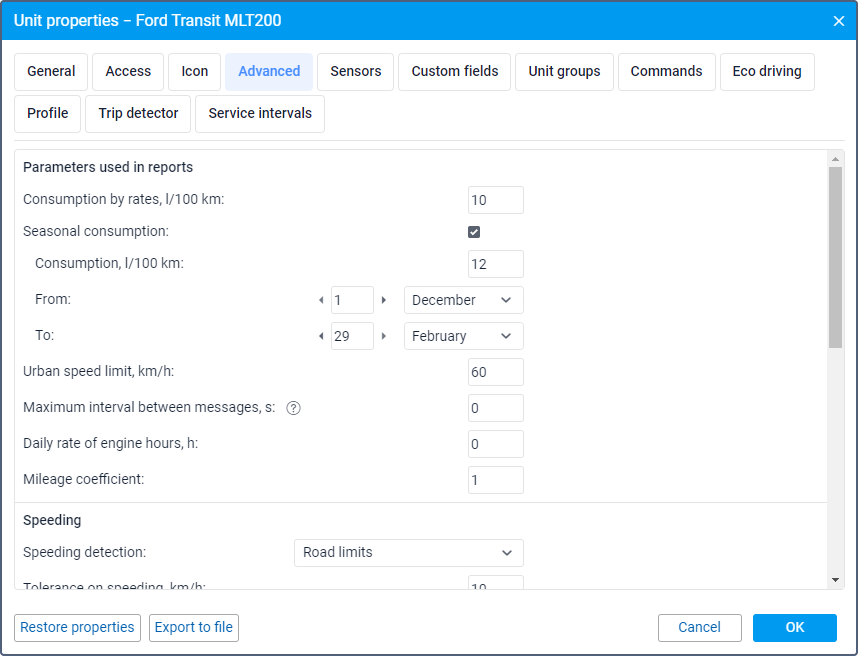This screenshot has width=858, height=656.
Task: Open help tooltip for maximum interval between messages
Action: click(293, 408)
